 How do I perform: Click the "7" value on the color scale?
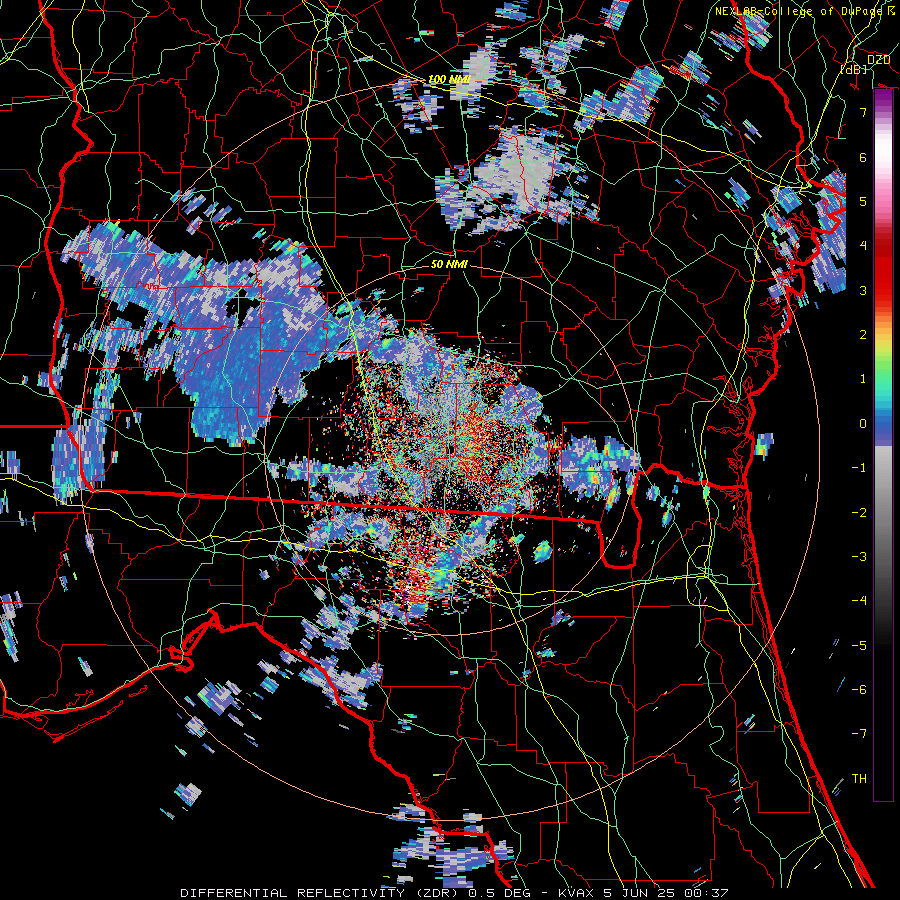click(x=863, y=112)
